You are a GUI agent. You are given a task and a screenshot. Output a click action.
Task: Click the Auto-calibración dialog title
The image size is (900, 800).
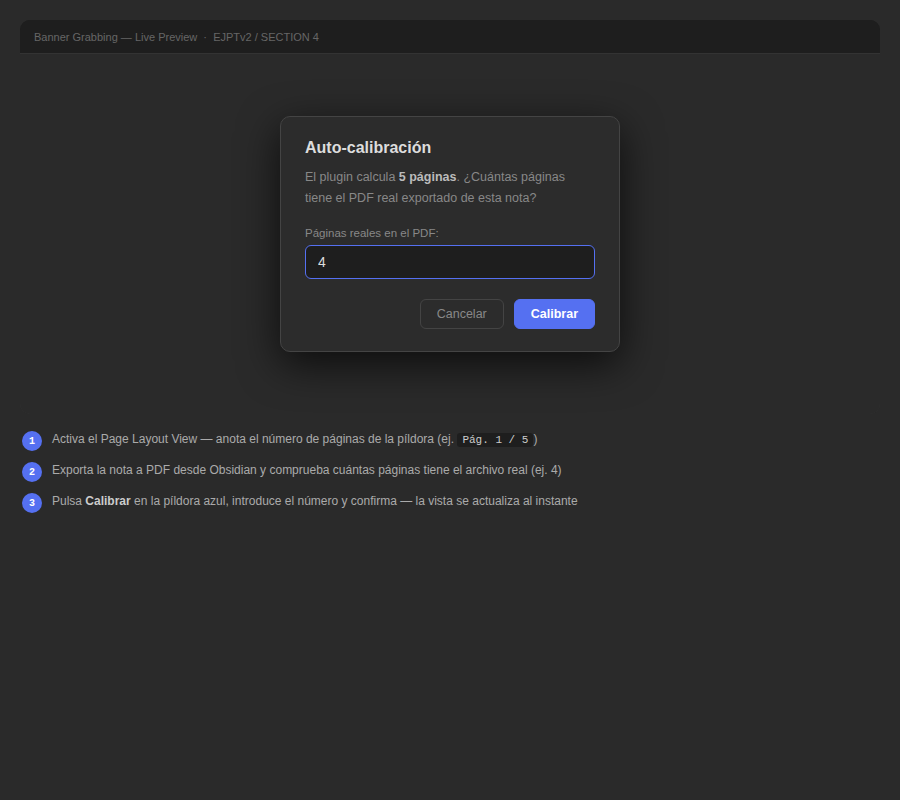click(x=368, y=147)
